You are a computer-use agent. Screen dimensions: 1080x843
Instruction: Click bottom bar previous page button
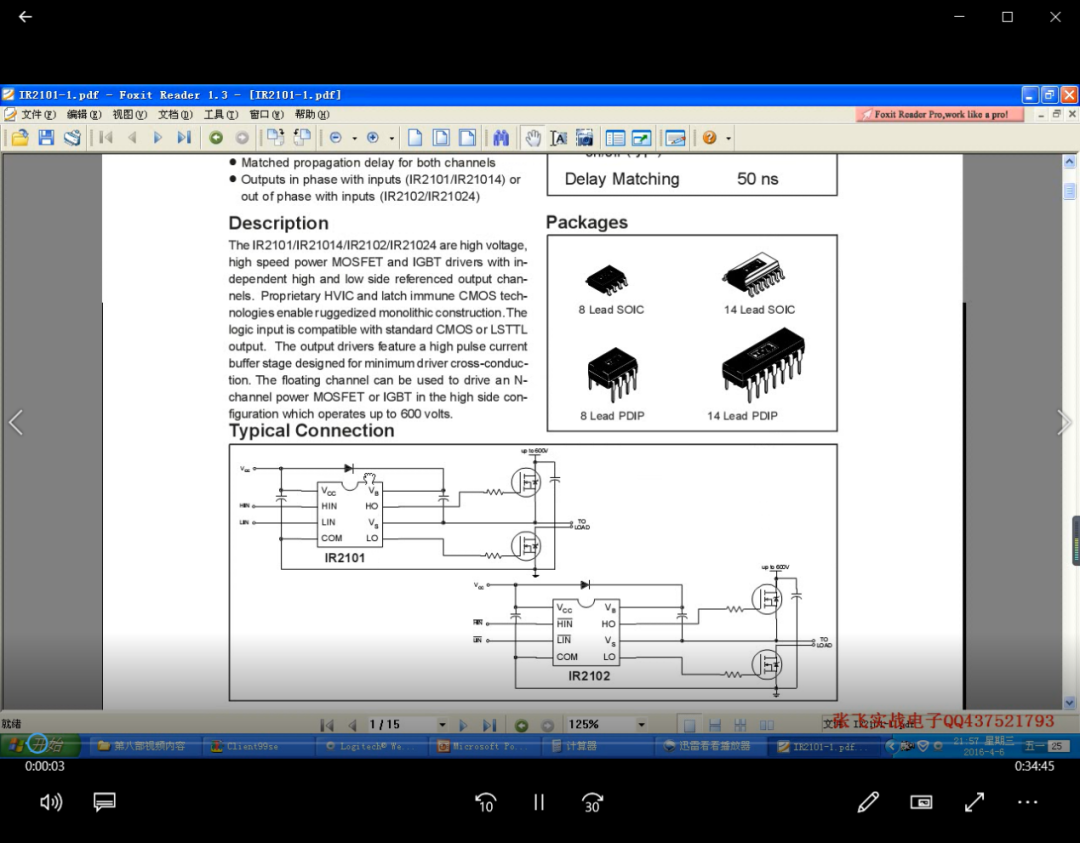point(353,725)
